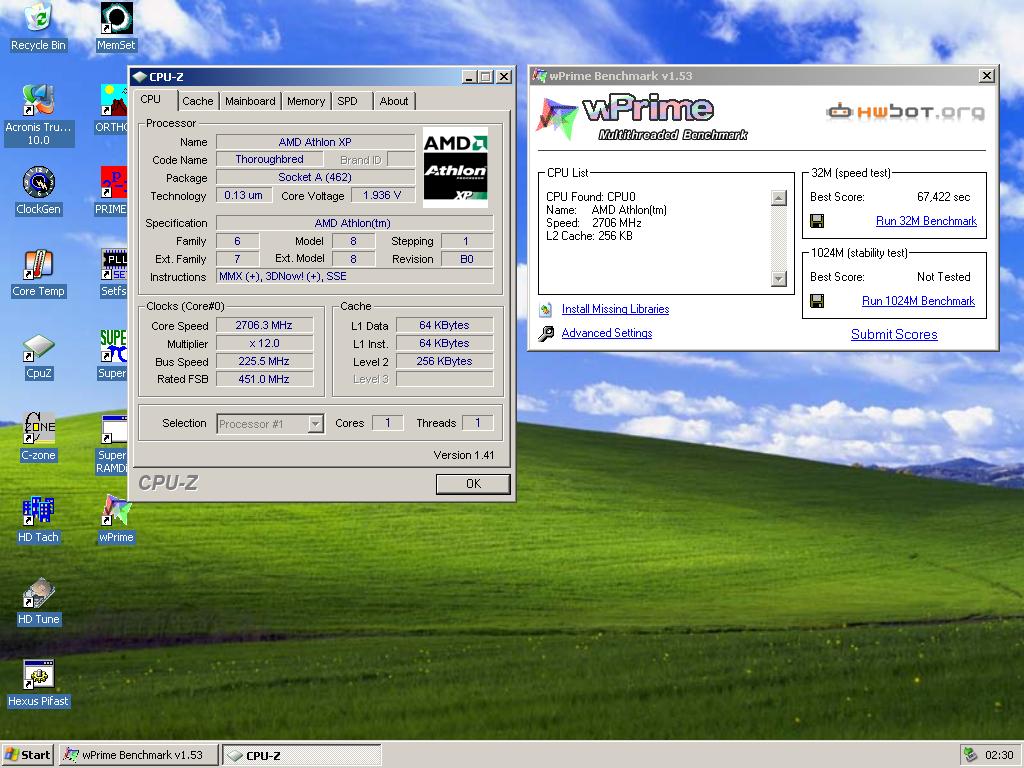This screenshot has height=768, width=1024.
Task: Select the Super RAMDisk desktop icon
Action: tap(112, 444)
